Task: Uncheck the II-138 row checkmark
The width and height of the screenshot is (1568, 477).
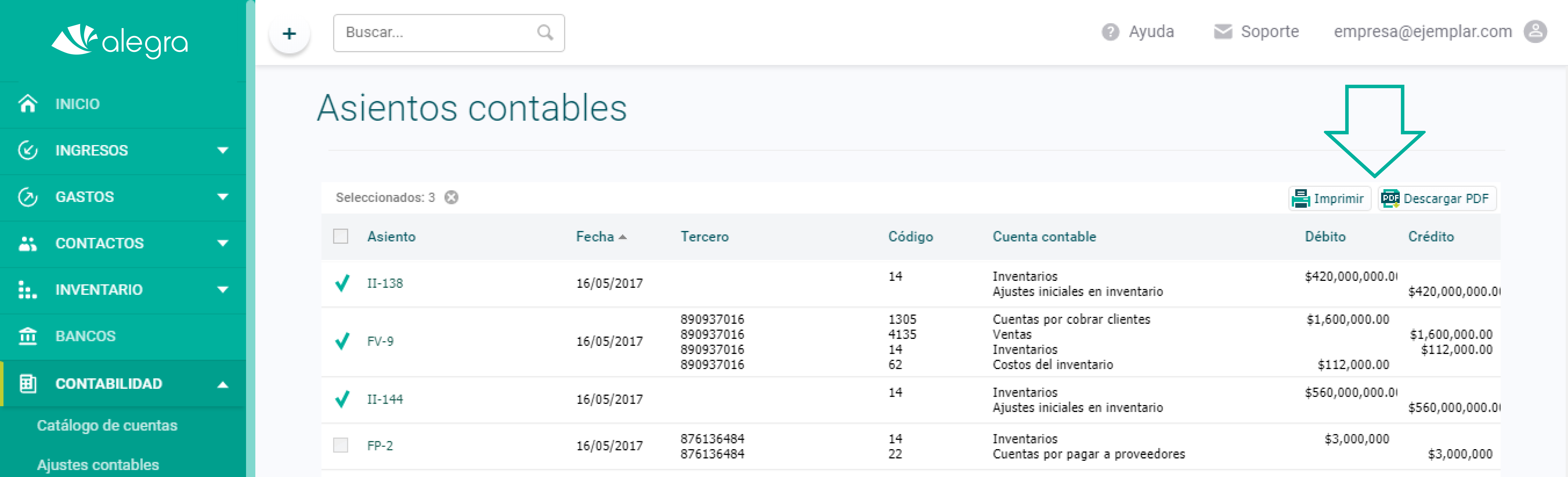Action: 342,283
